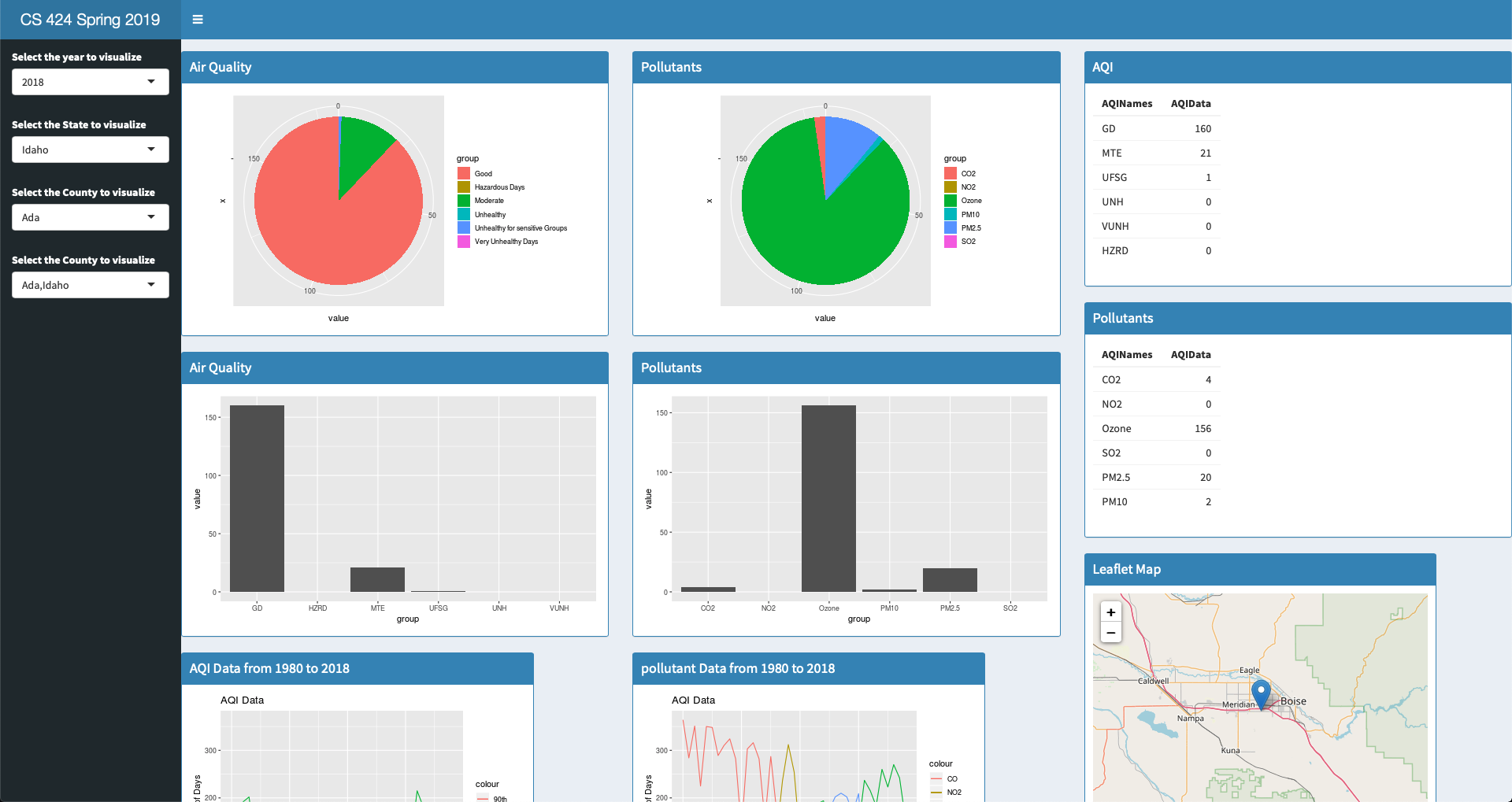This screenshot has height=802, width=1512.
Task: Click the CS 424 Spring 2019 title
Action: 90,20
